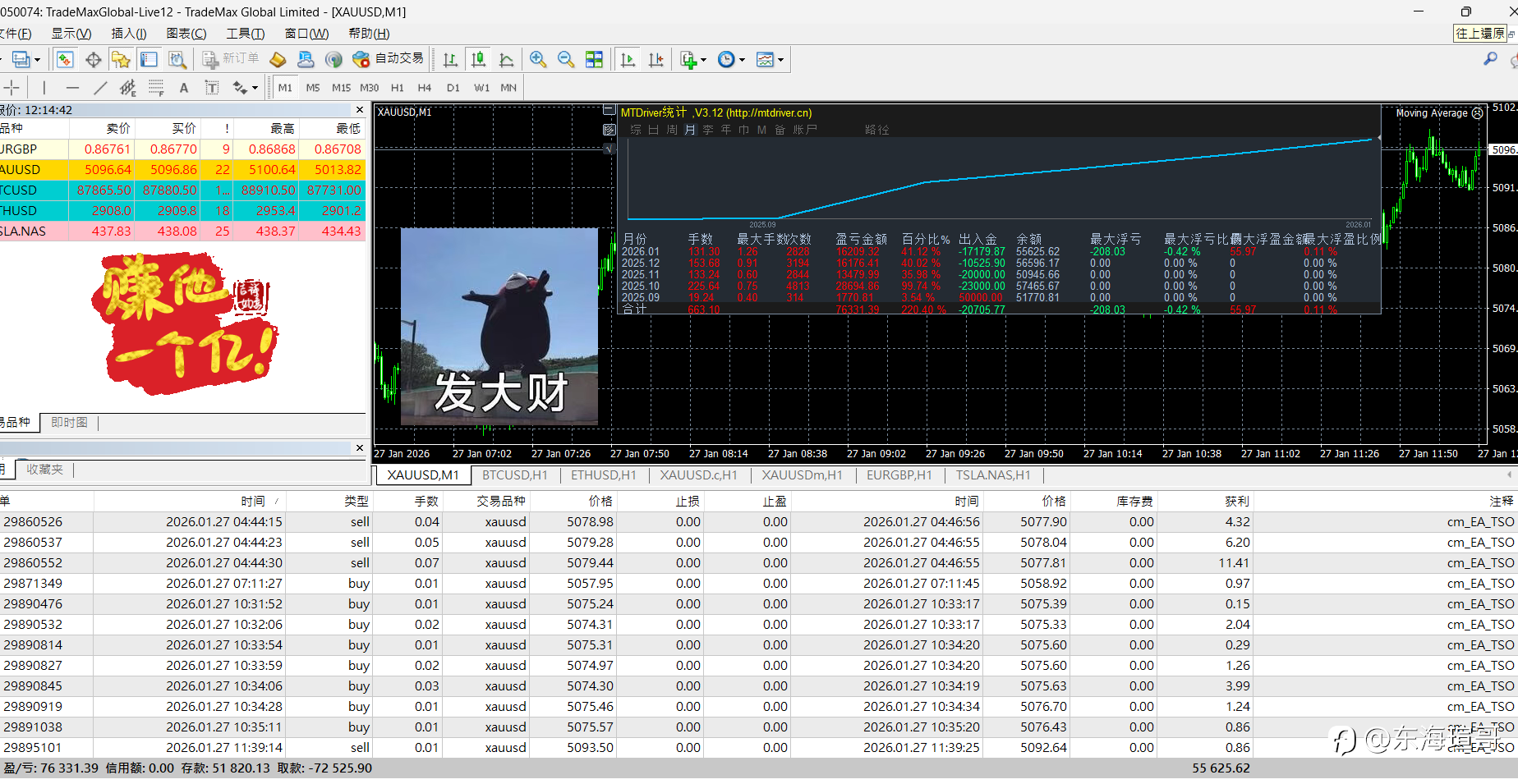
Task: Open the profiles icon in the toolbar
Action: point(21,59)
